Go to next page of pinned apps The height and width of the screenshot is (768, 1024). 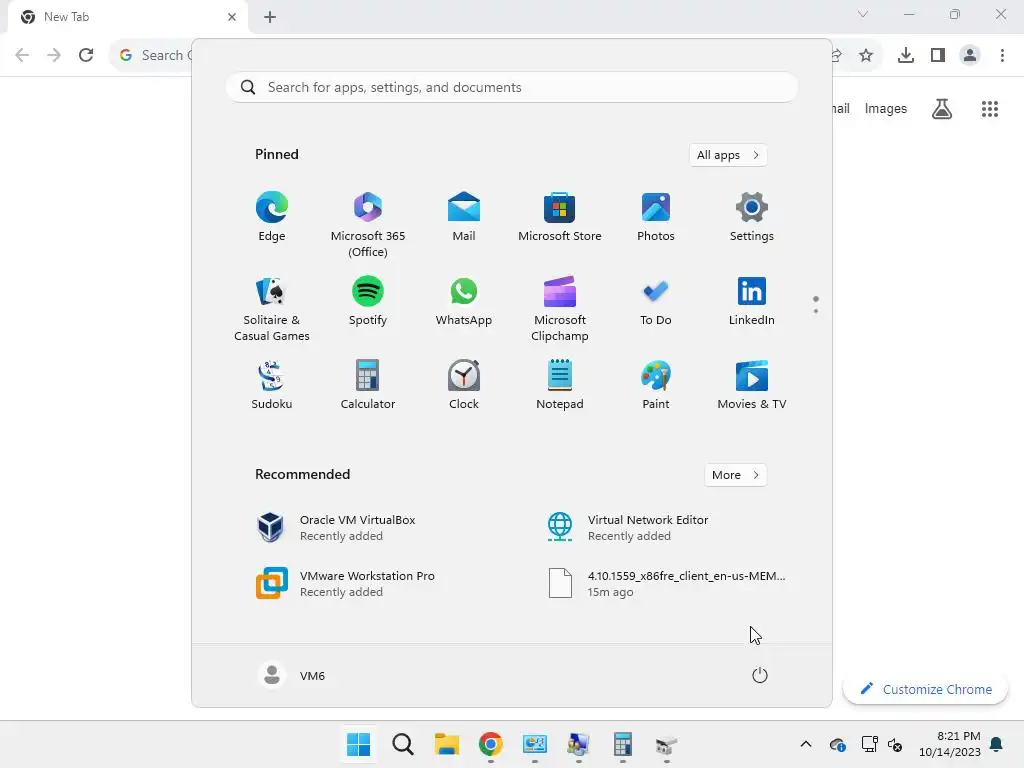tap(816, 311)
